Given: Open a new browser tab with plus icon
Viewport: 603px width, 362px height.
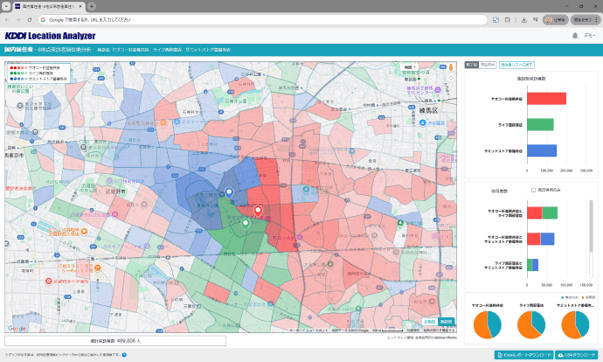Looking at the screenshot, I should point(92,7).
